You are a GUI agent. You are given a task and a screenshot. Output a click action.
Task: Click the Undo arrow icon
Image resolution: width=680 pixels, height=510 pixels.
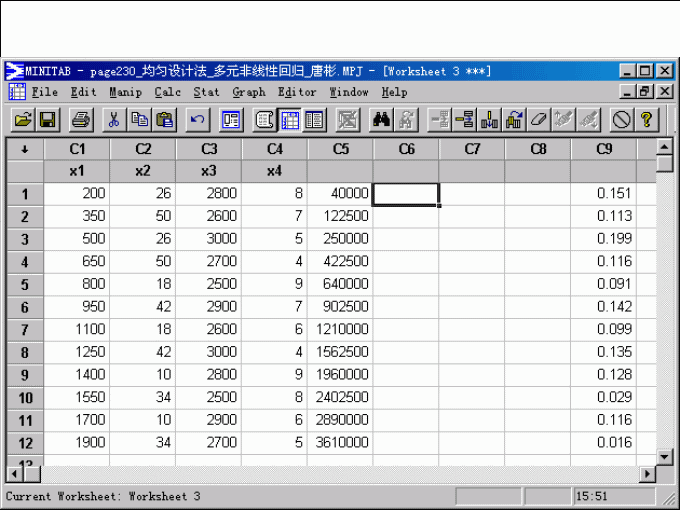[198, 120]
